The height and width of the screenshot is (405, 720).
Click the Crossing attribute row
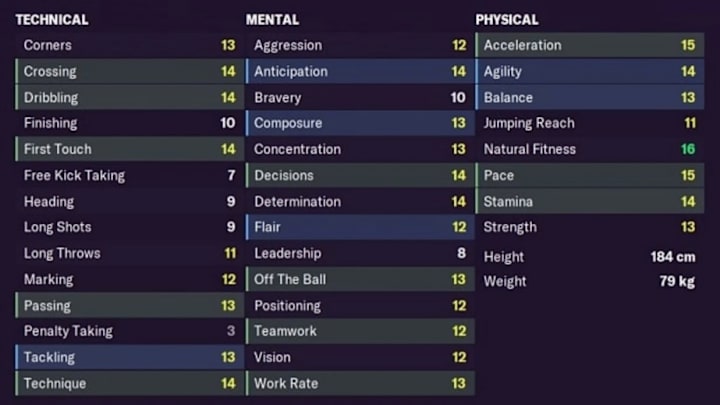pyautogui.click(x=129, y=71)
